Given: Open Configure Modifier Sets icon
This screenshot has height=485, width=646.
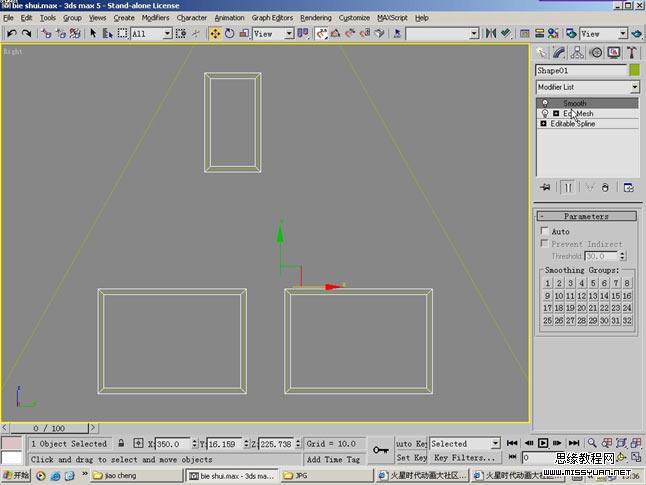Looking at the screenshot, I should click(x=629, y=187).
